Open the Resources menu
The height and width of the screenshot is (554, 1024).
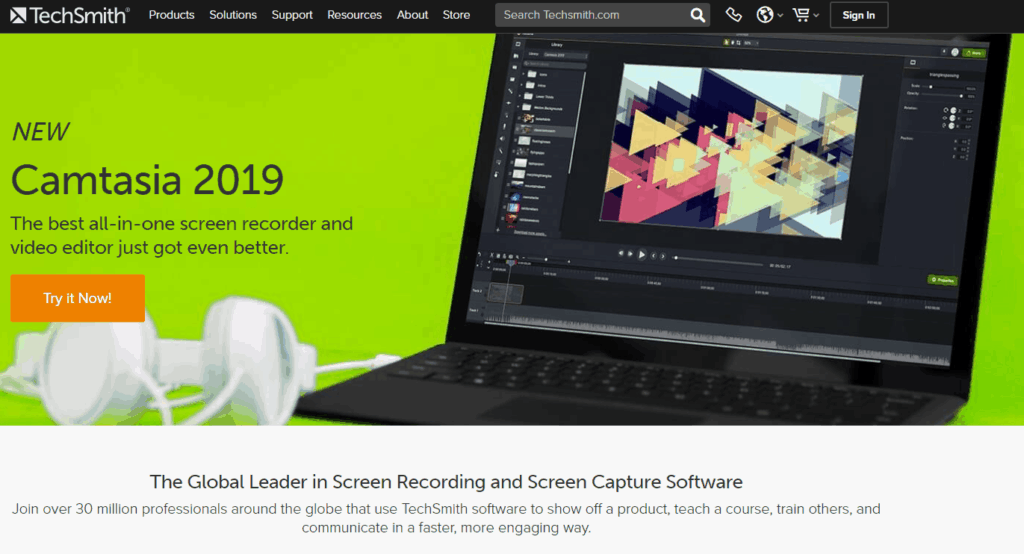coord(355,15)
